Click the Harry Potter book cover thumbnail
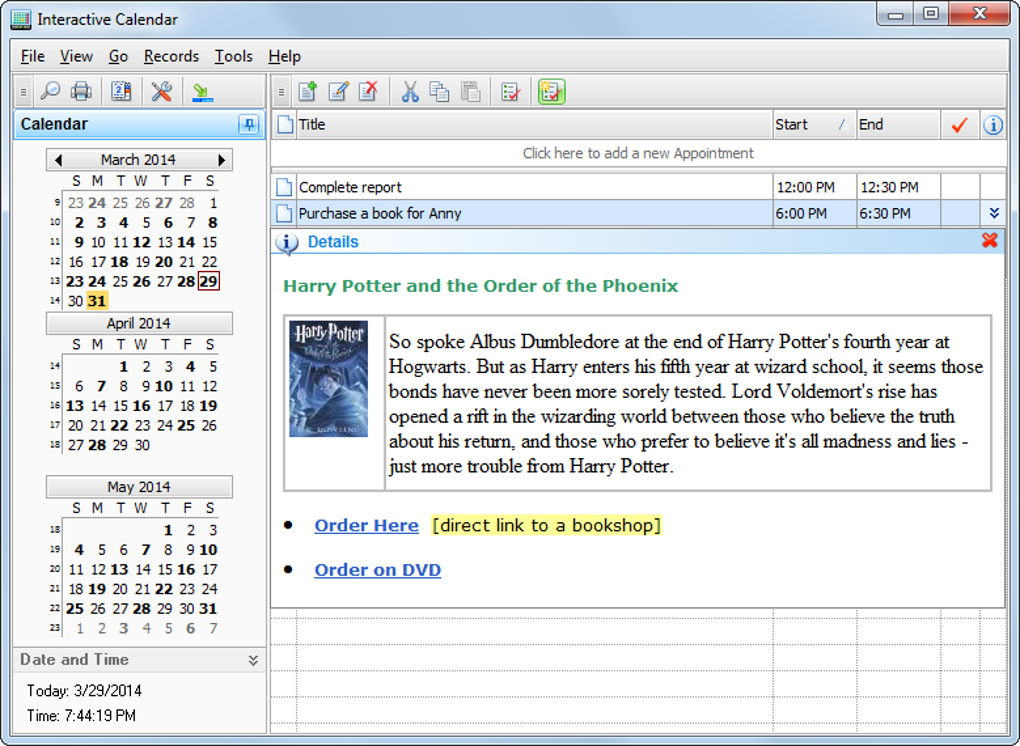1020x746 pixels. (x=329, y=379)
